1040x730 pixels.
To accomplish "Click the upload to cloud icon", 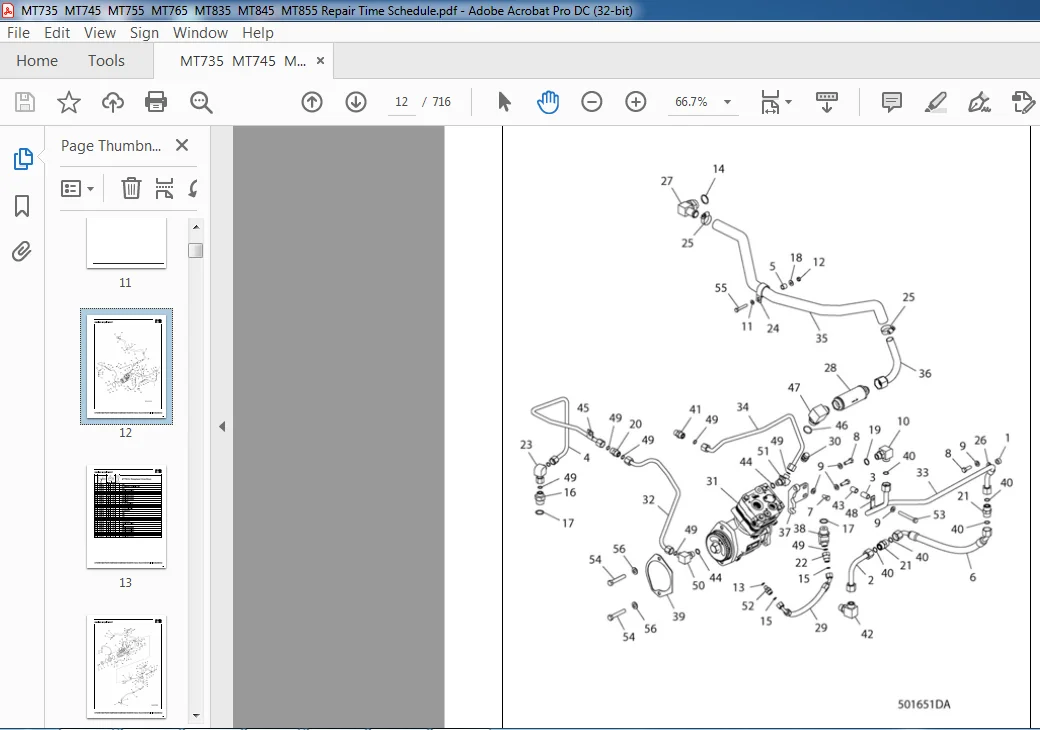I will point(113,102).
